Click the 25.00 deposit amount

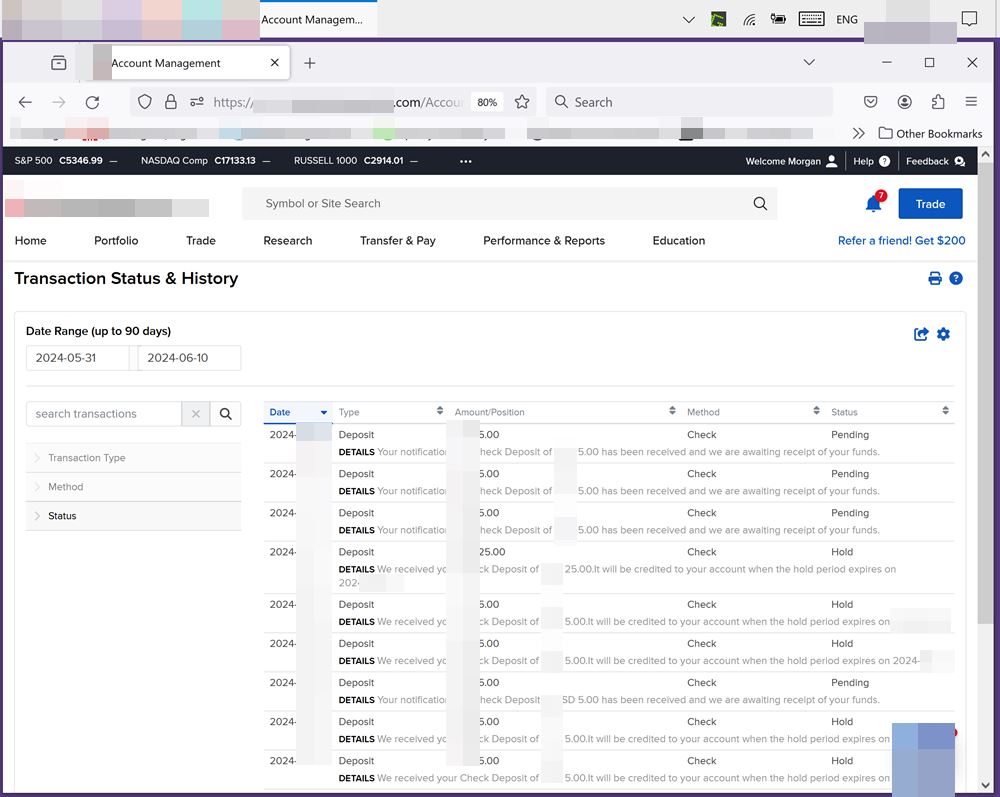pyautogui.click(x=491, y=552)
